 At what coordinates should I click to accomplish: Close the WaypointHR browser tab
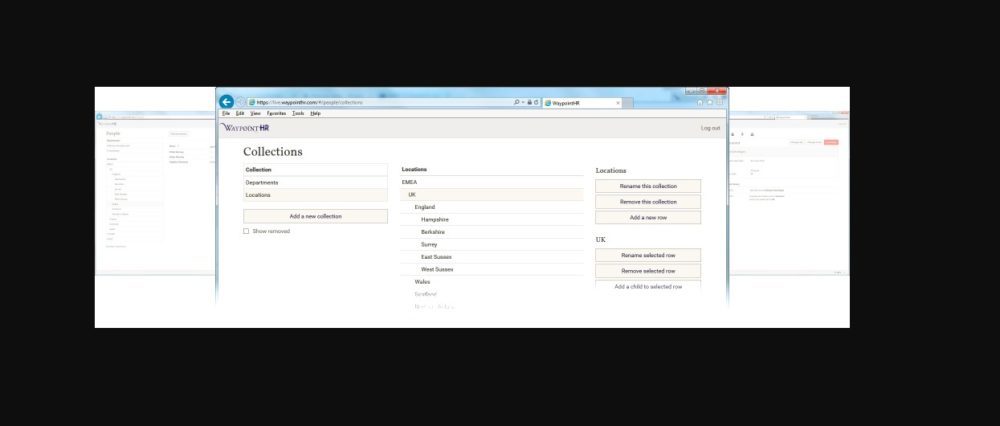[x=618, y=102]
